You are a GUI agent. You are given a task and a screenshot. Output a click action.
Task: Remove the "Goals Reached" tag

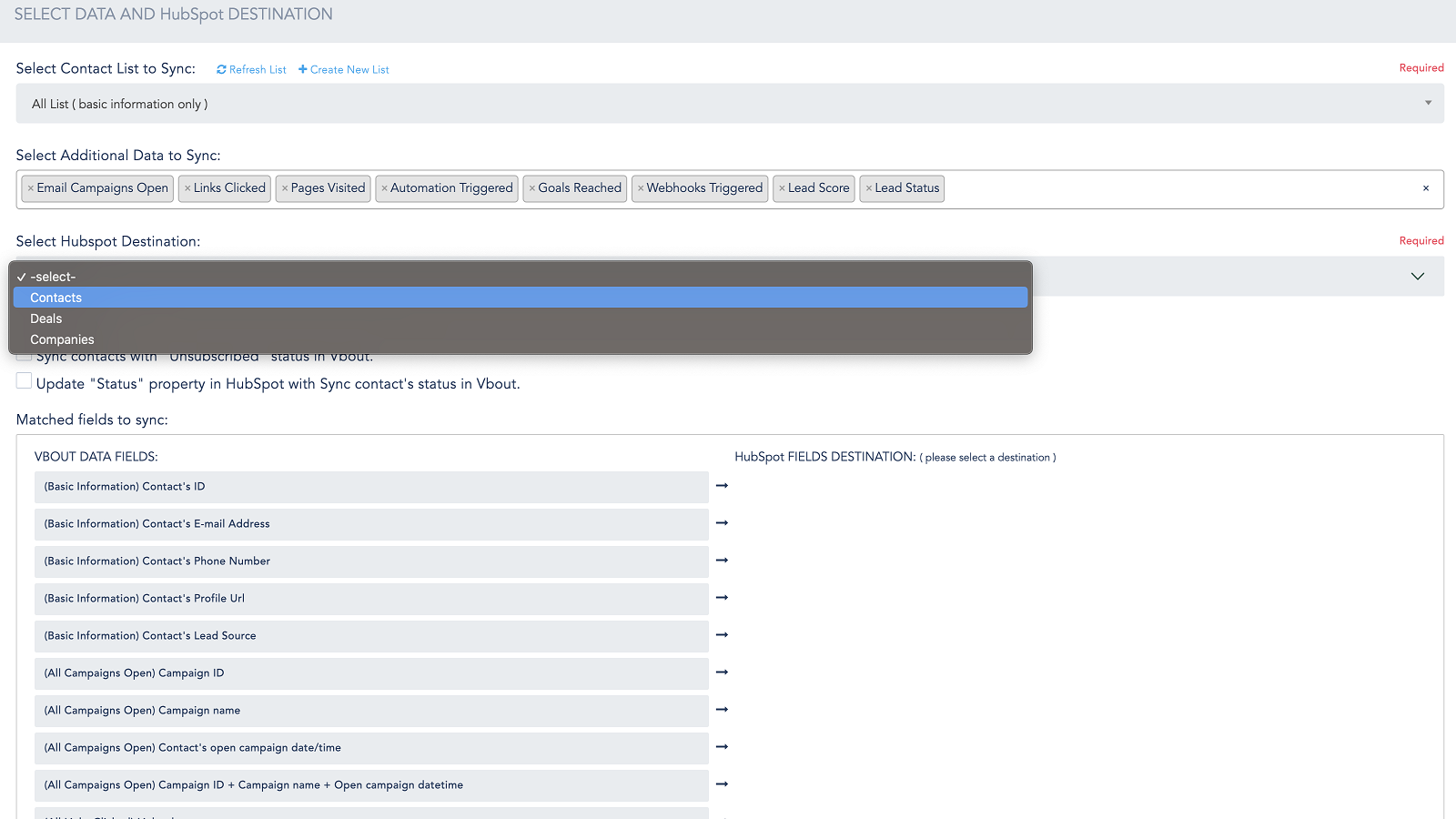(534, 188)
